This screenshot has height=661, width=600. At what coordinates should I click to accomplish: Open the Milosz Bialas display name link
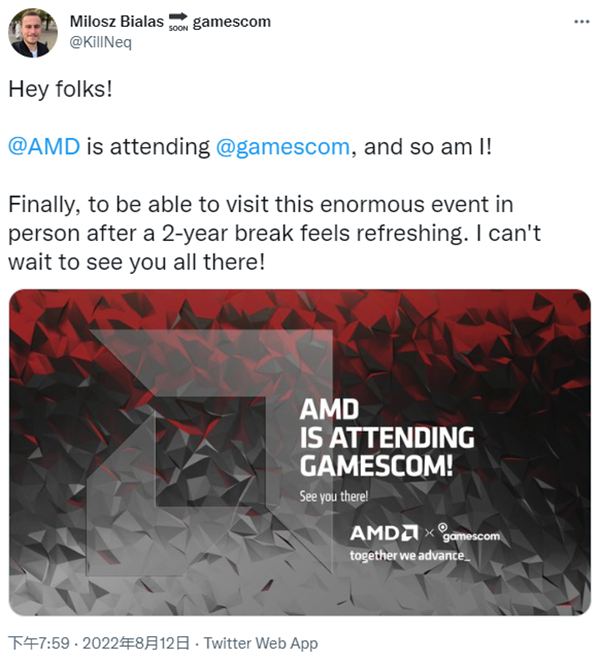[115, 23]
